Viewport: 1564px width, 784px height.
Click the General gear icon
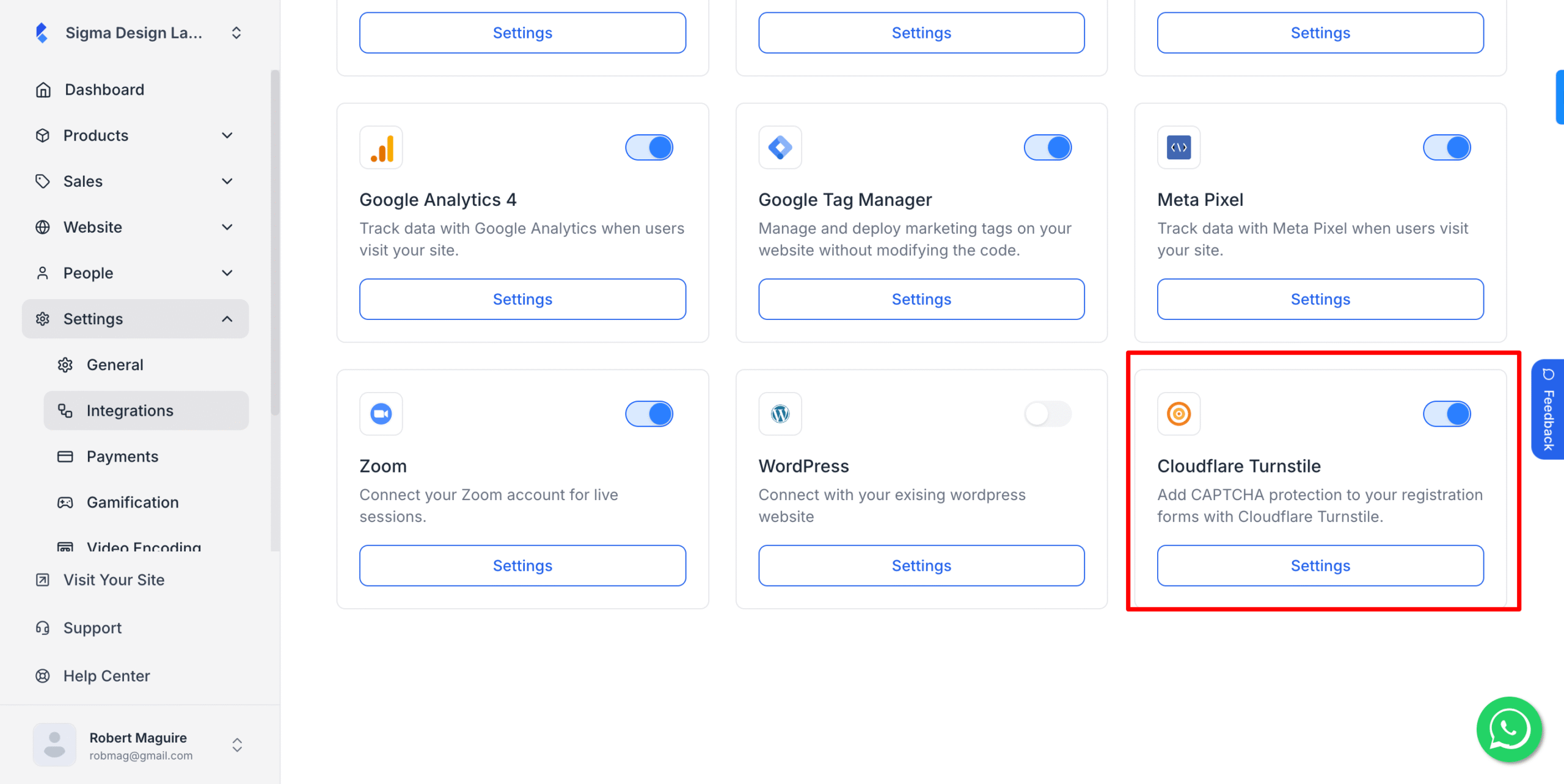tap(65, 365)
